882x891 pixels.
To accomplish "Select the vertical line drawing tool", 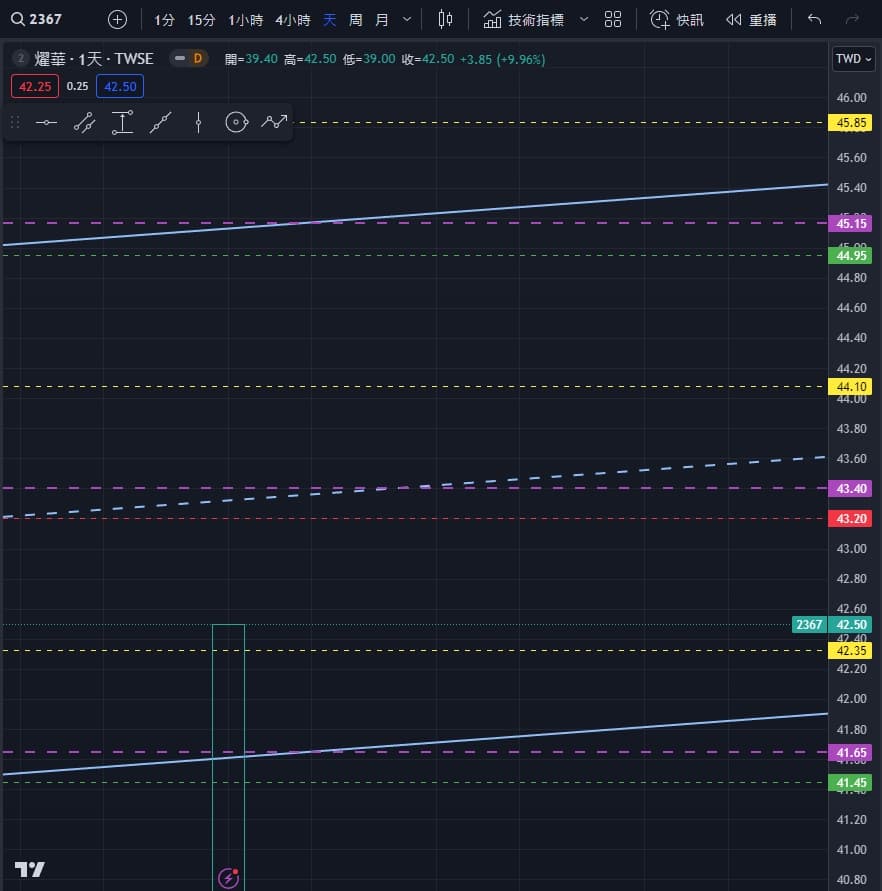I will [x=198, y=122].
